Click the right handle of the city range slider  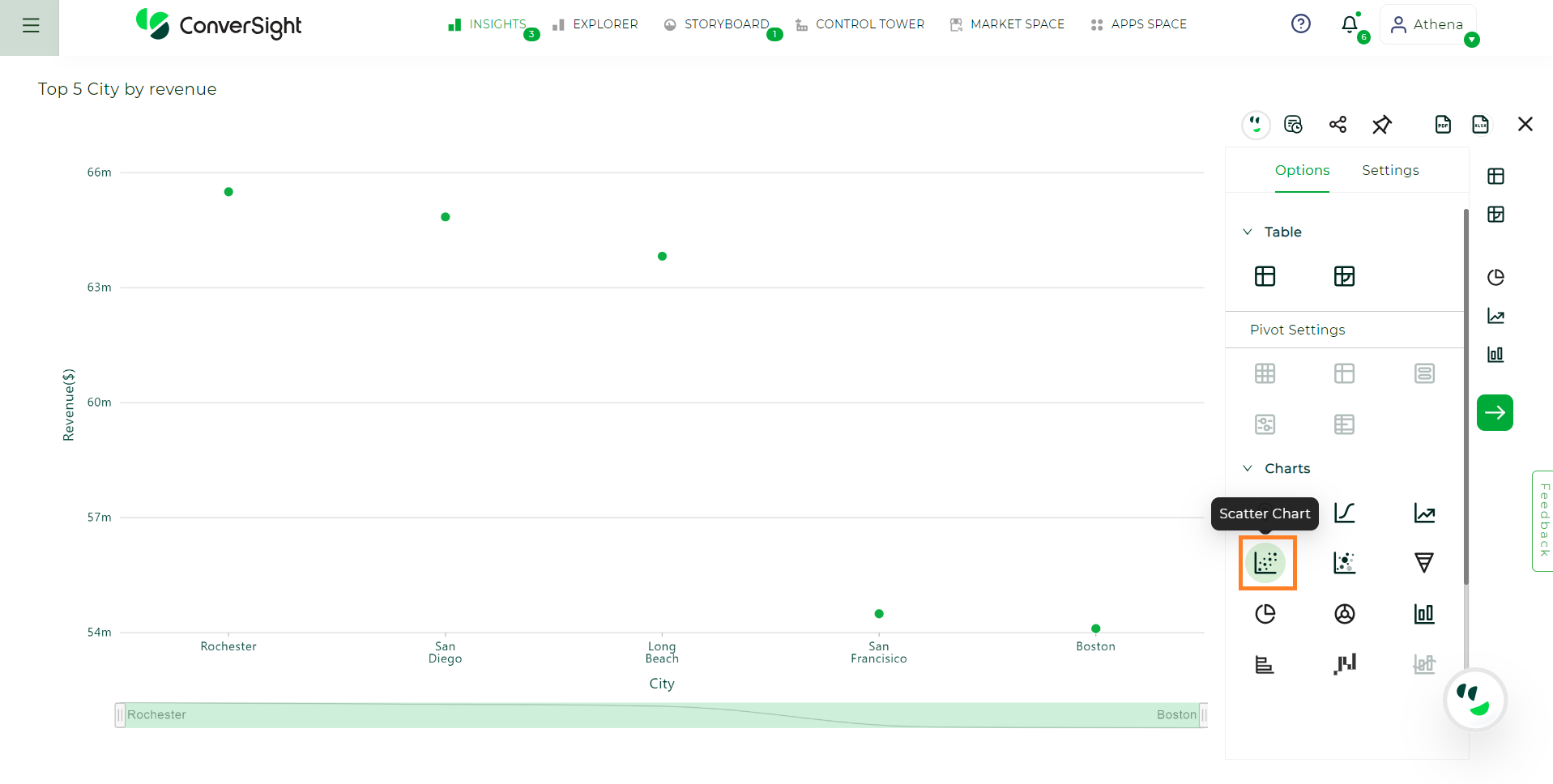tap(1203, 715)
